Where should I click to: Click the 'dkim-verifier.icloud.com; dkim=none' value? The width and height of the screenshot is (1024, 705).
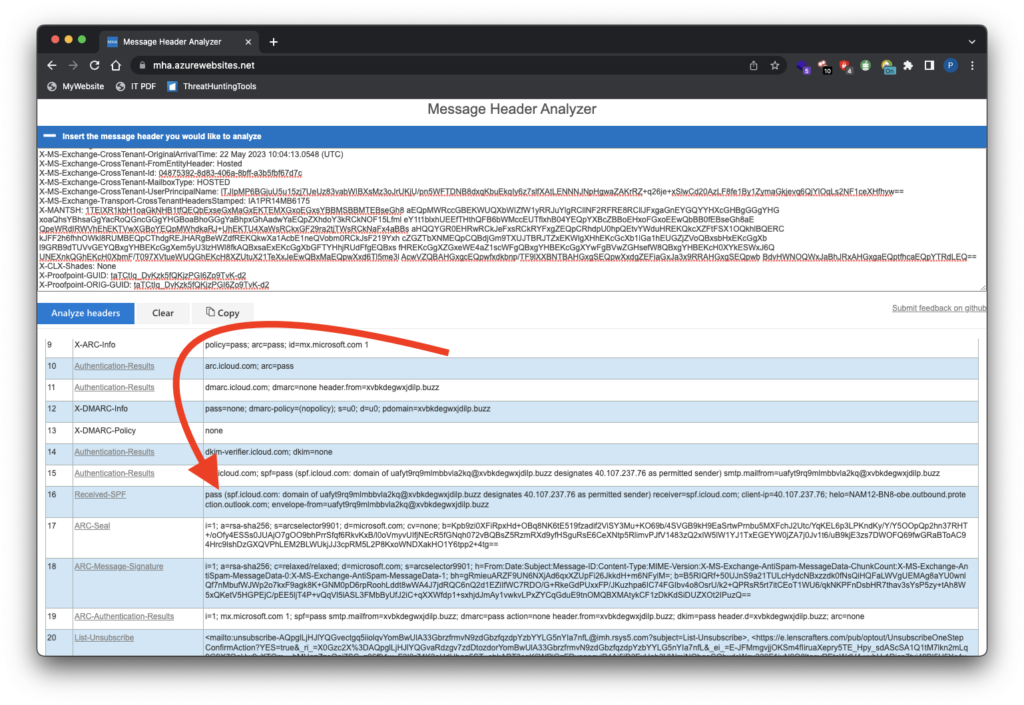pyautogui.click(x=268, y=452)
